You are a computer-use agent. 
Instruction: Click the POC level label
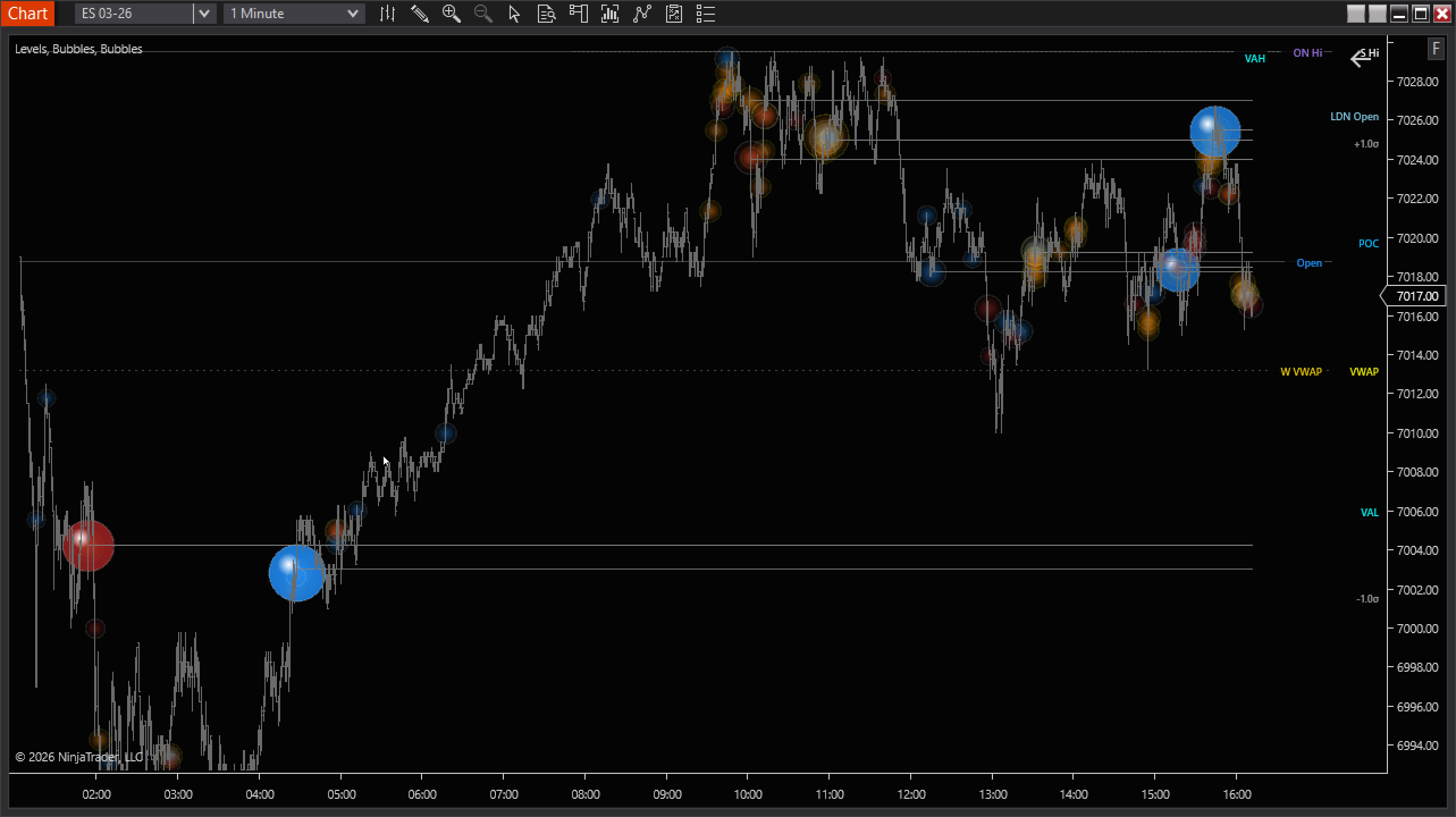(x=1368, y=243)
